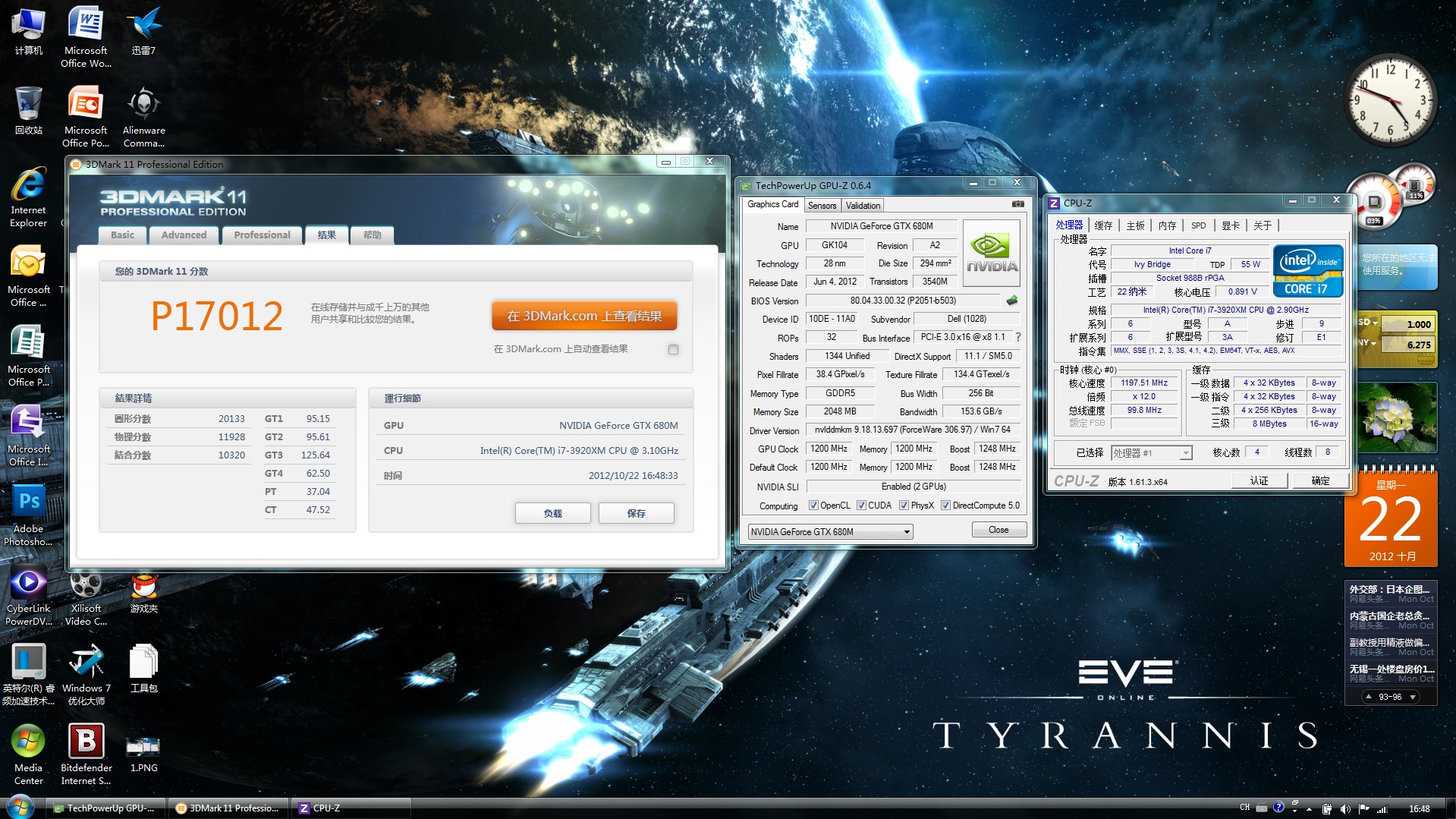
Task: Click the network signal tray icon
Action: [x=1382, y=808]
